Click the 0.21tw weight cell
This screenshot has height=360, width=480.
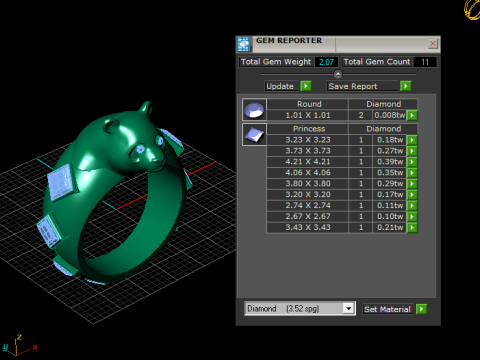[x=389, y=228]
